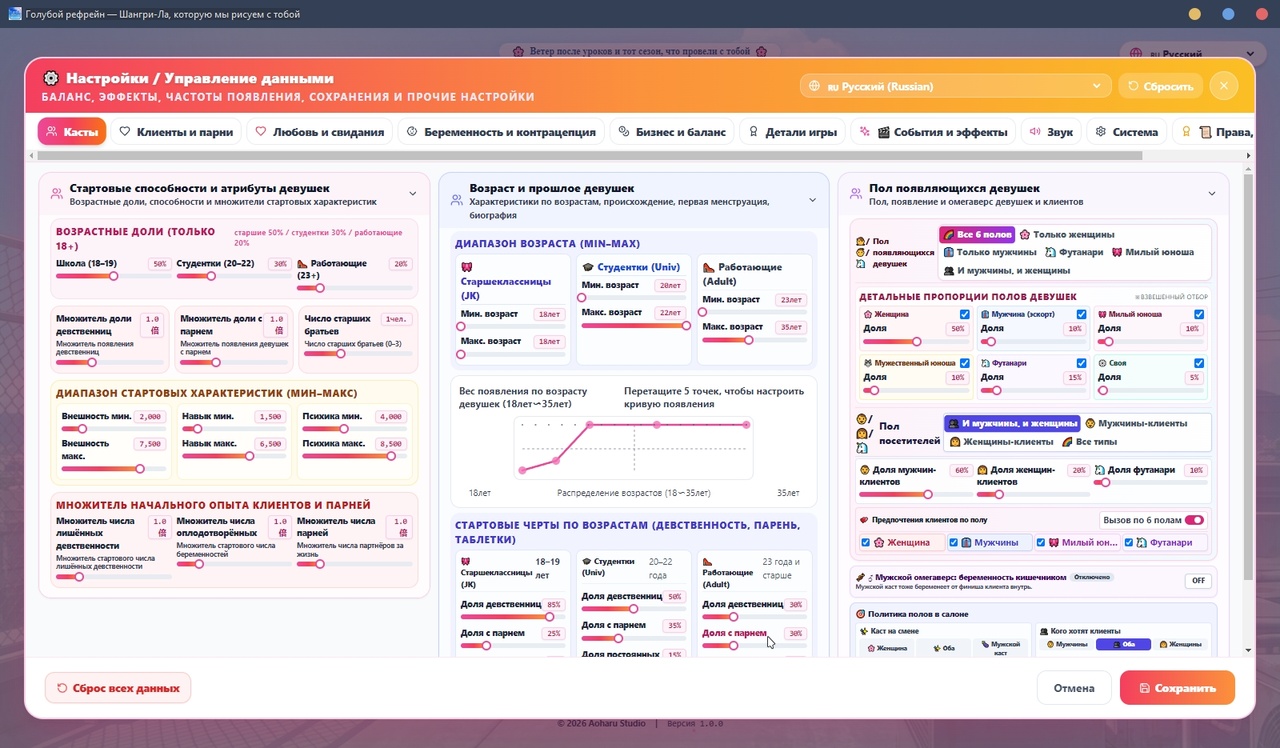Click the heart icon on Клиенты и парни tab
1280x748 pixels.
tap(125, 131)
